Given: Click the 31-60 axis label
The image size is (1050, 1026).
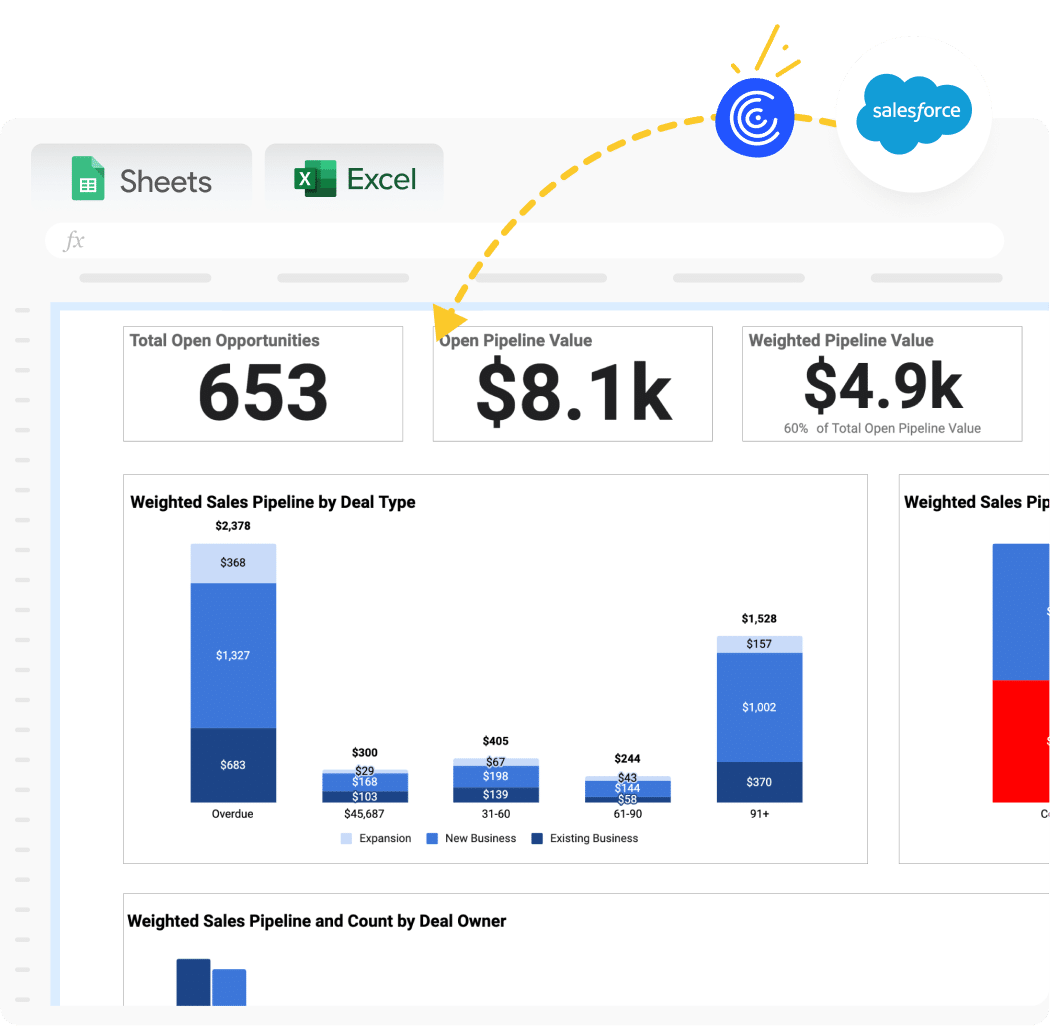Looking at the screenshot, I should (496, 814).
